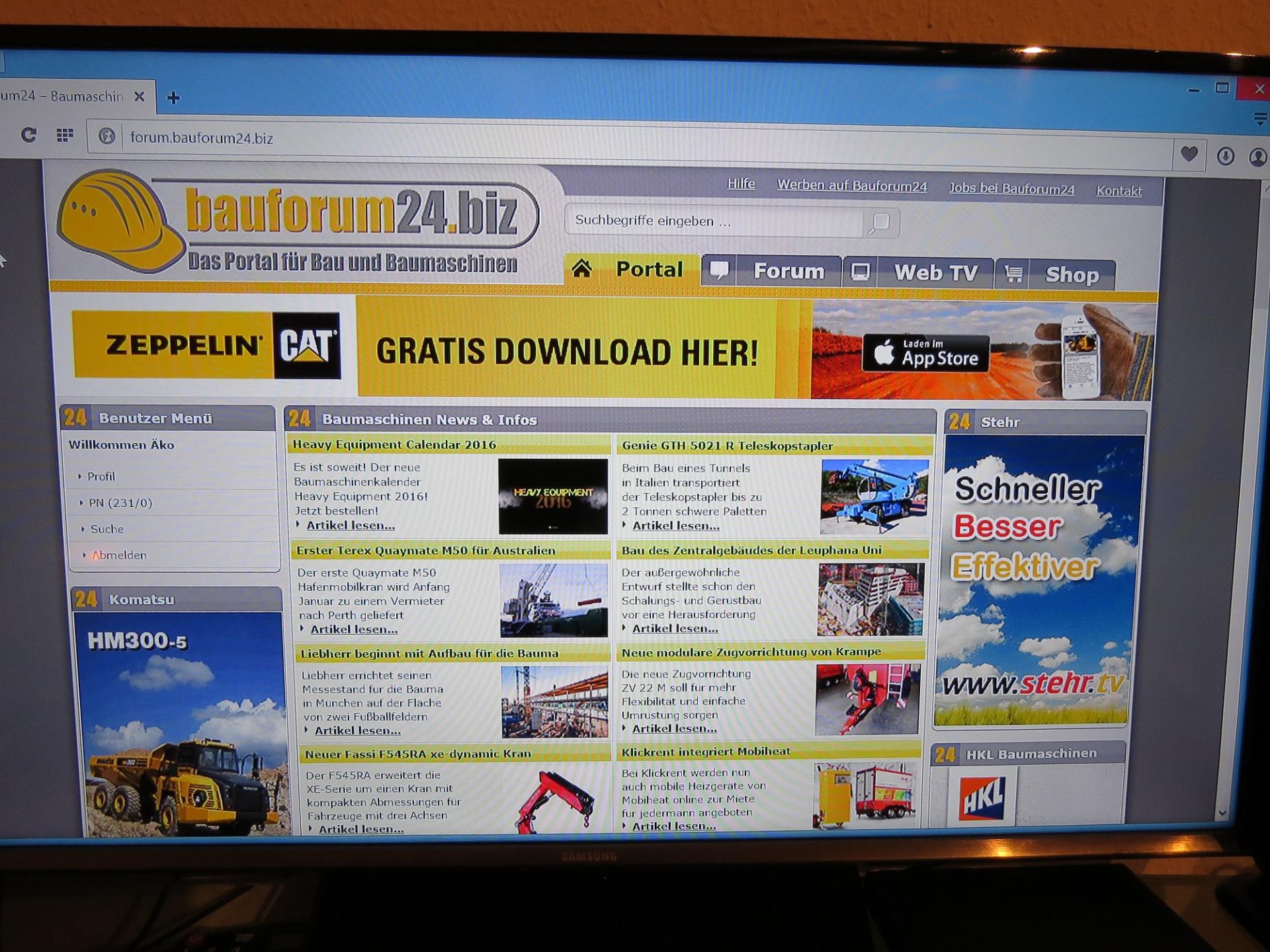1270x952 pixels.
Task: Click Abmelden to log out
Action: point(119,555)
